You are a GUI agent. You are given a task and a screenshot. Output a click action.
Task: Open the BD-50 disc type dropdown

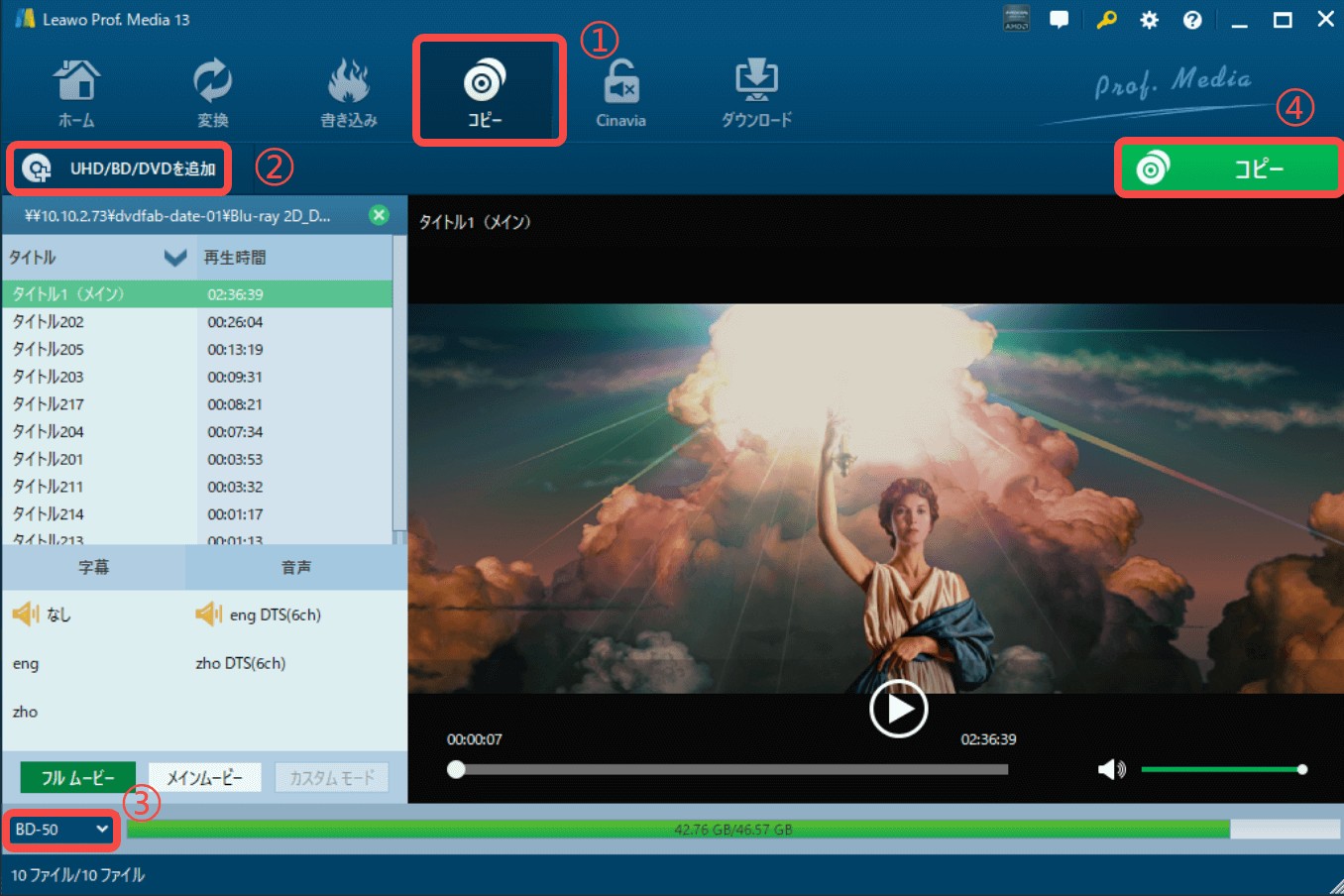pos(61,830)
